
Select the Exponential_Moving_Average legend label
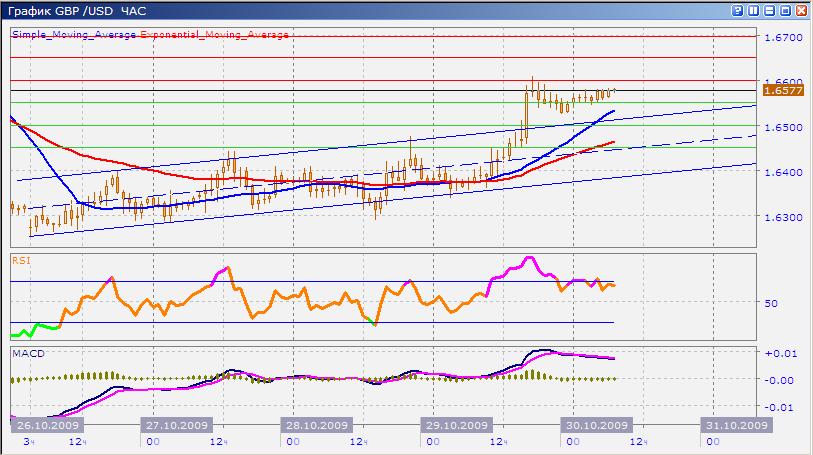[215, 35]
